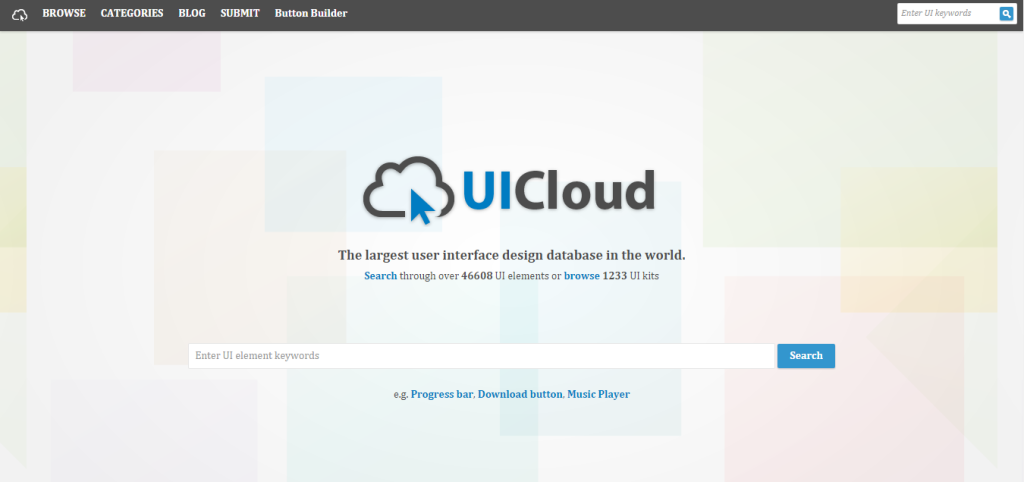1024x482 pixels.
Task: Open the BROWSE menu item
Action: click(64, 14)
